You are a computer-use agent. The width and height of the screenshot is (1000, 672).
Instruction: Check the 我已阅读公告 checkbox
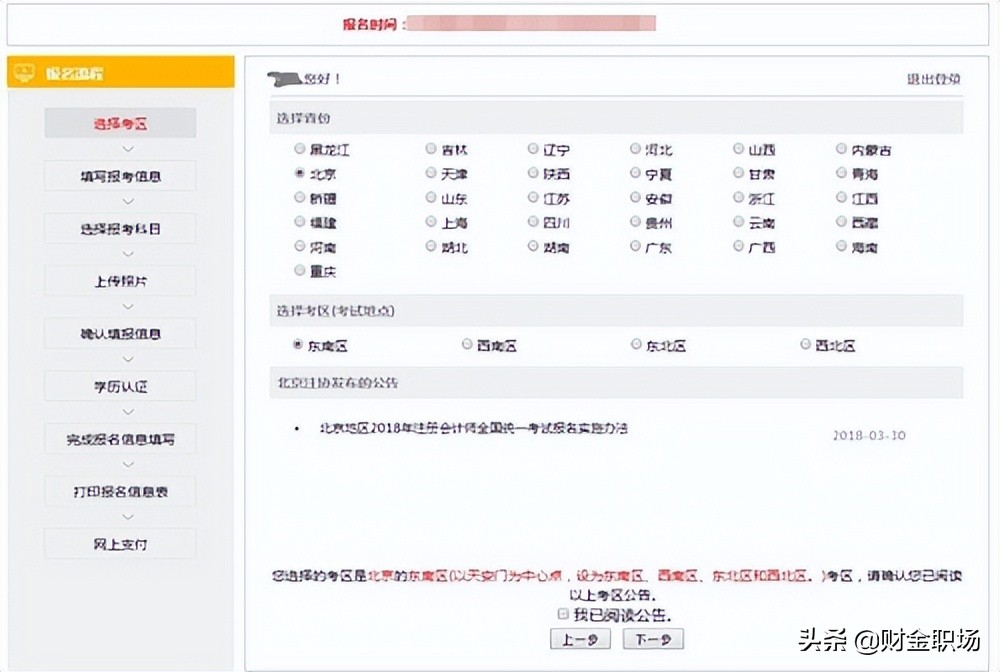click(562, 612)
